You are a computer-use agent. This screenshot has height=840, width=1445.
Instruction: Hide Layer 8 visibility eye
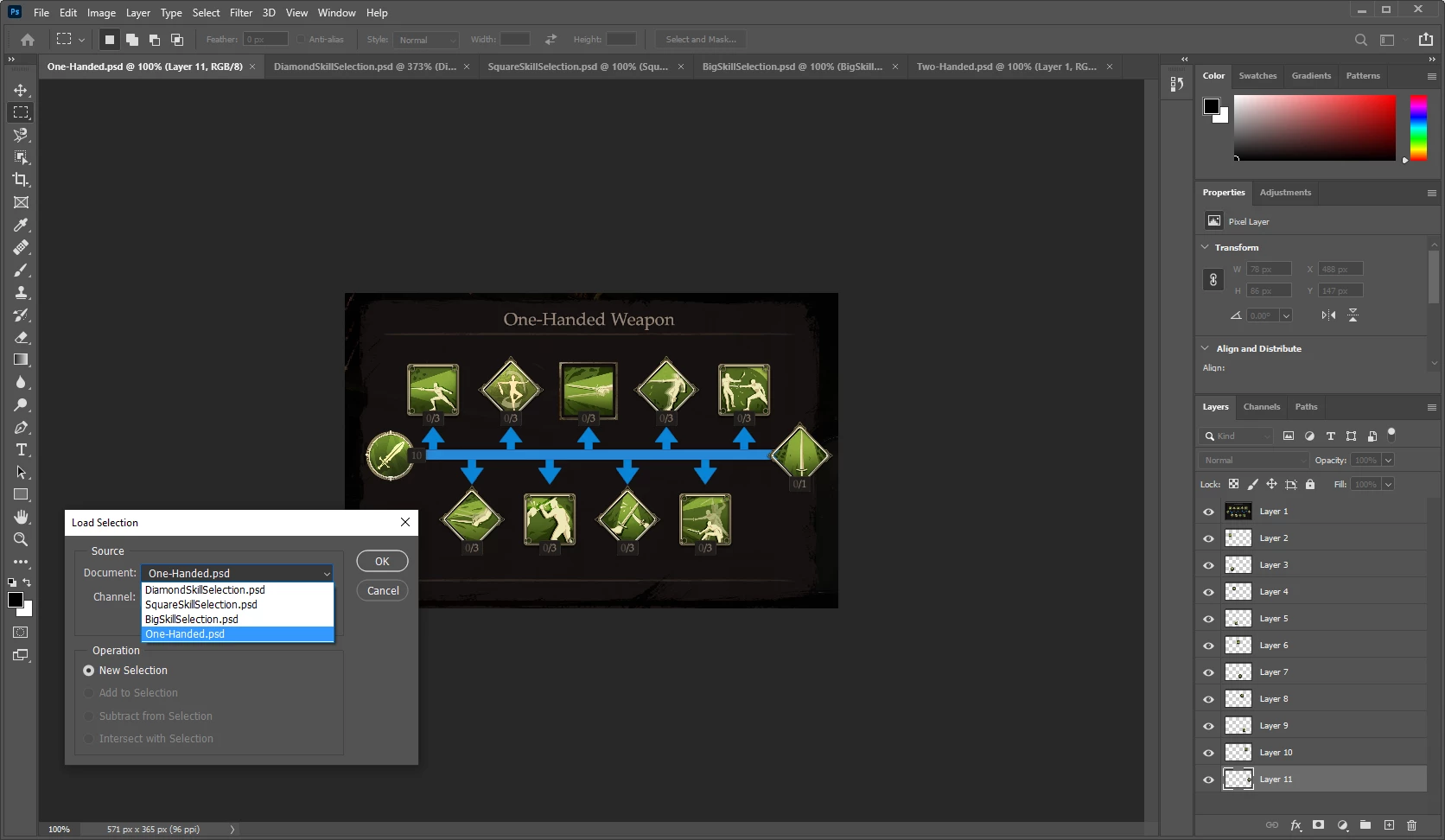point(1208,699)
